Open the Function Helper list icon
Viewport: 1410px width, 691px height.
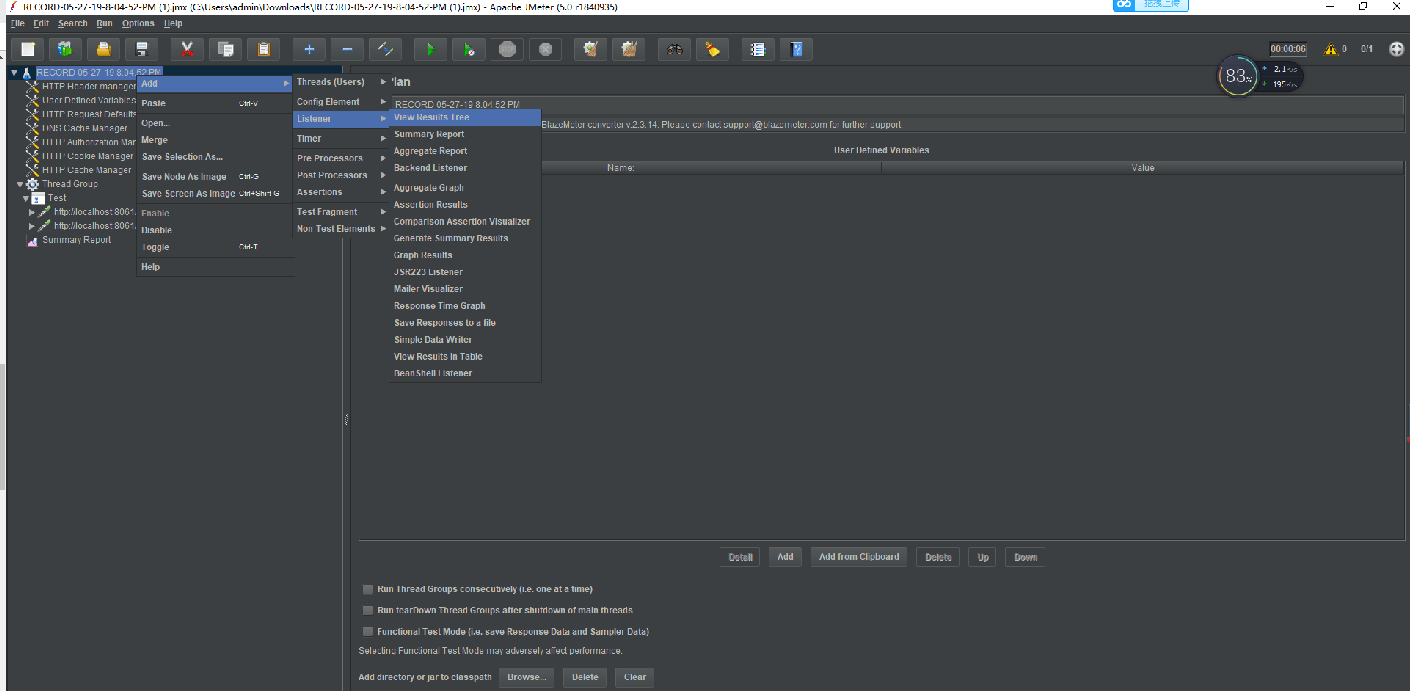point(759,49)
